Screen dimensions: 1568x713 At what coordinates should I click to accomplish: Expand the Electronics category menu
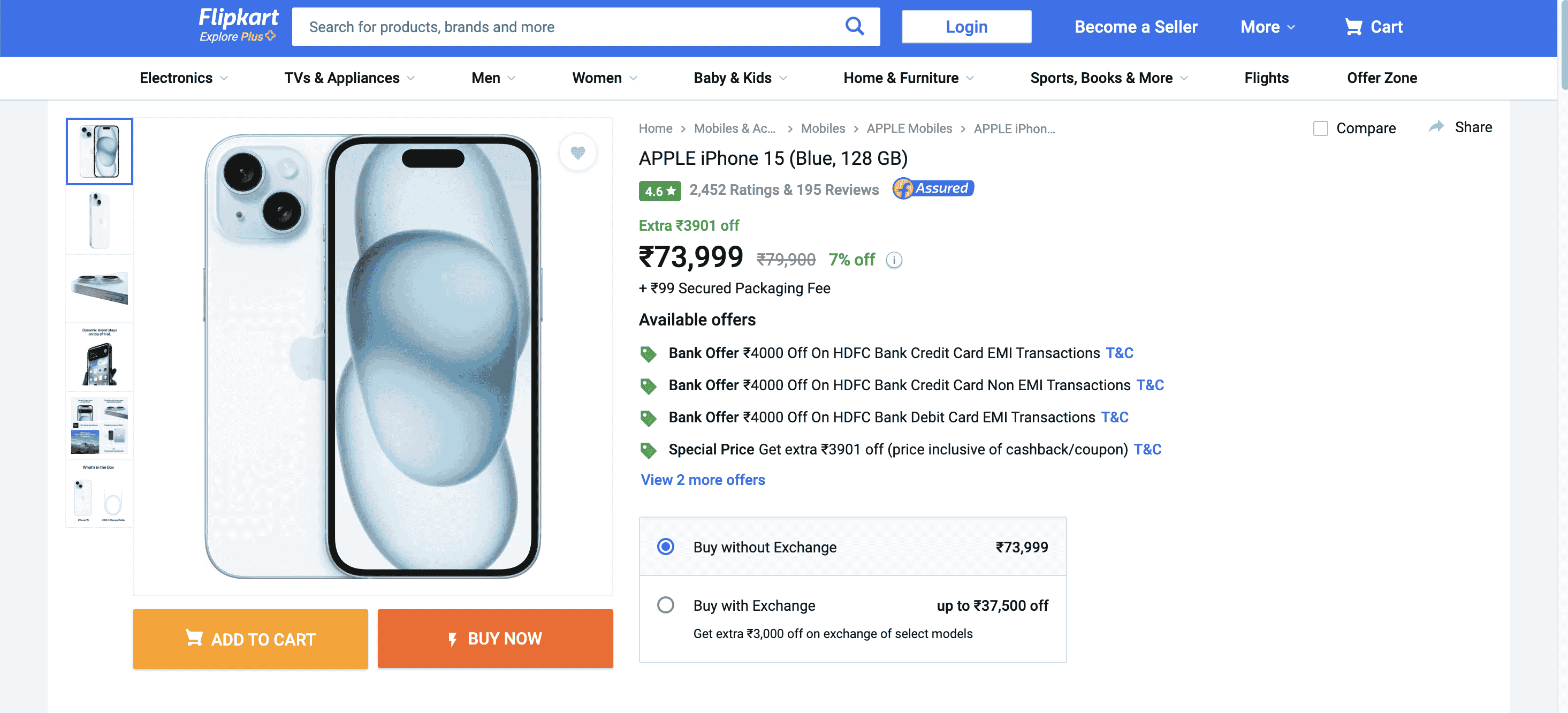click(x=183, y=78)
